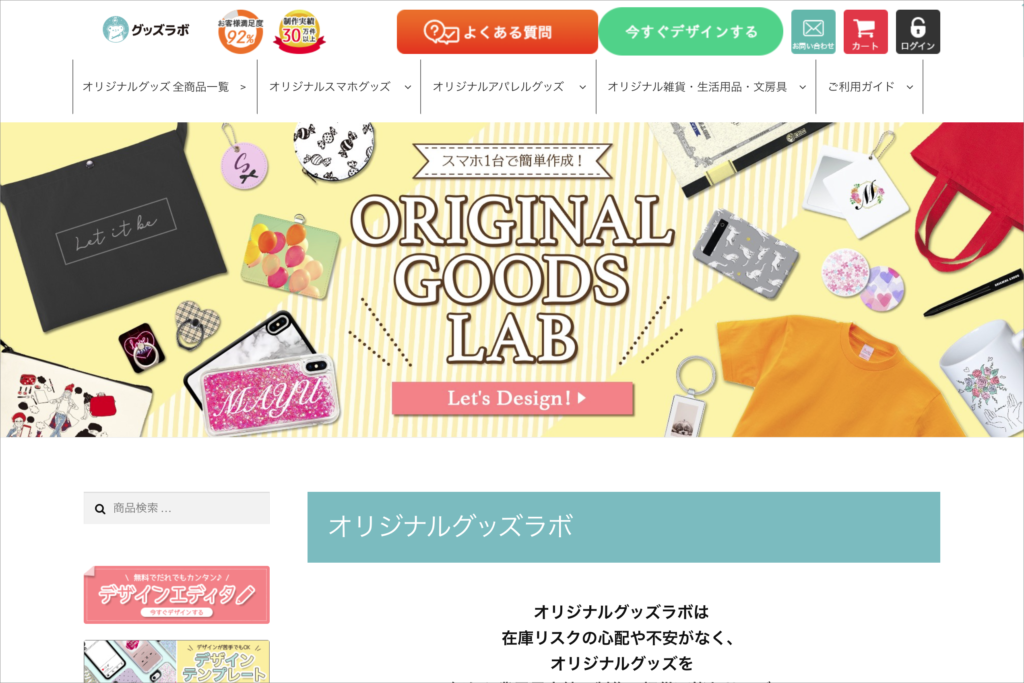
Task: Open the デザインエディタ pink sidebar banner
Action: click(176, 594)
